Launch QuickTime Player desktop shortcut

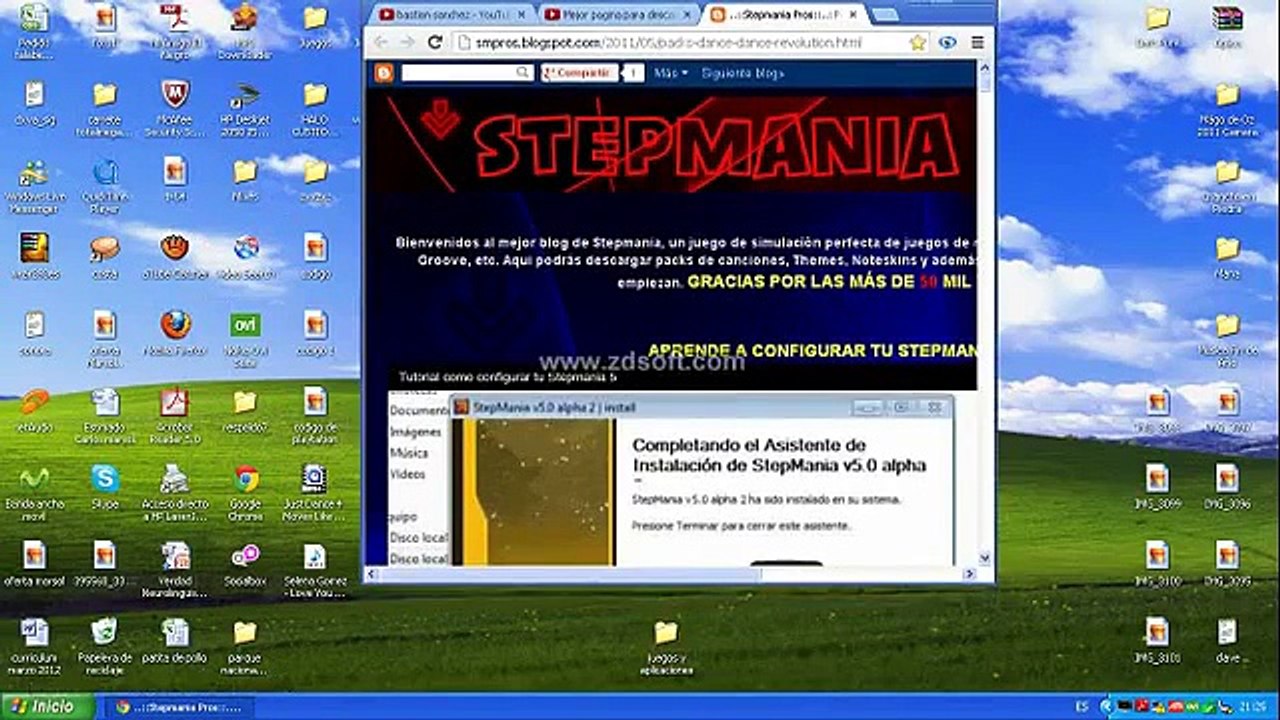coord(105,184)
